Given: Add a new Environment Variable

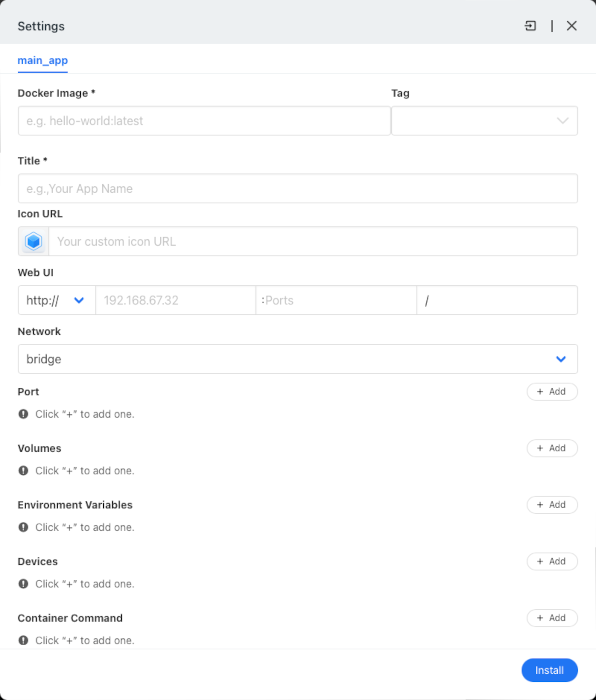Looking at the screenshot, I should pyautogui.click(x=552, y=504).
